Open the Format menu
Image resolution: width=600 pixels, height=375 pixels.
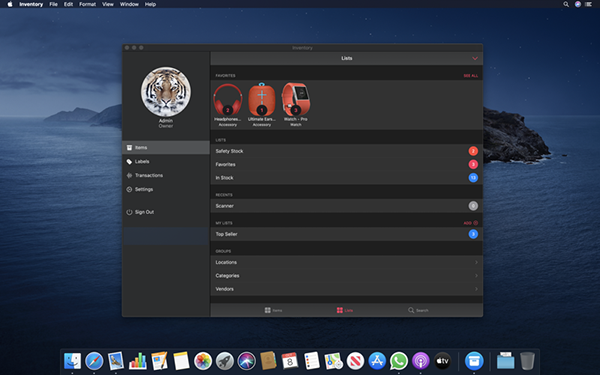pos(88,4)
